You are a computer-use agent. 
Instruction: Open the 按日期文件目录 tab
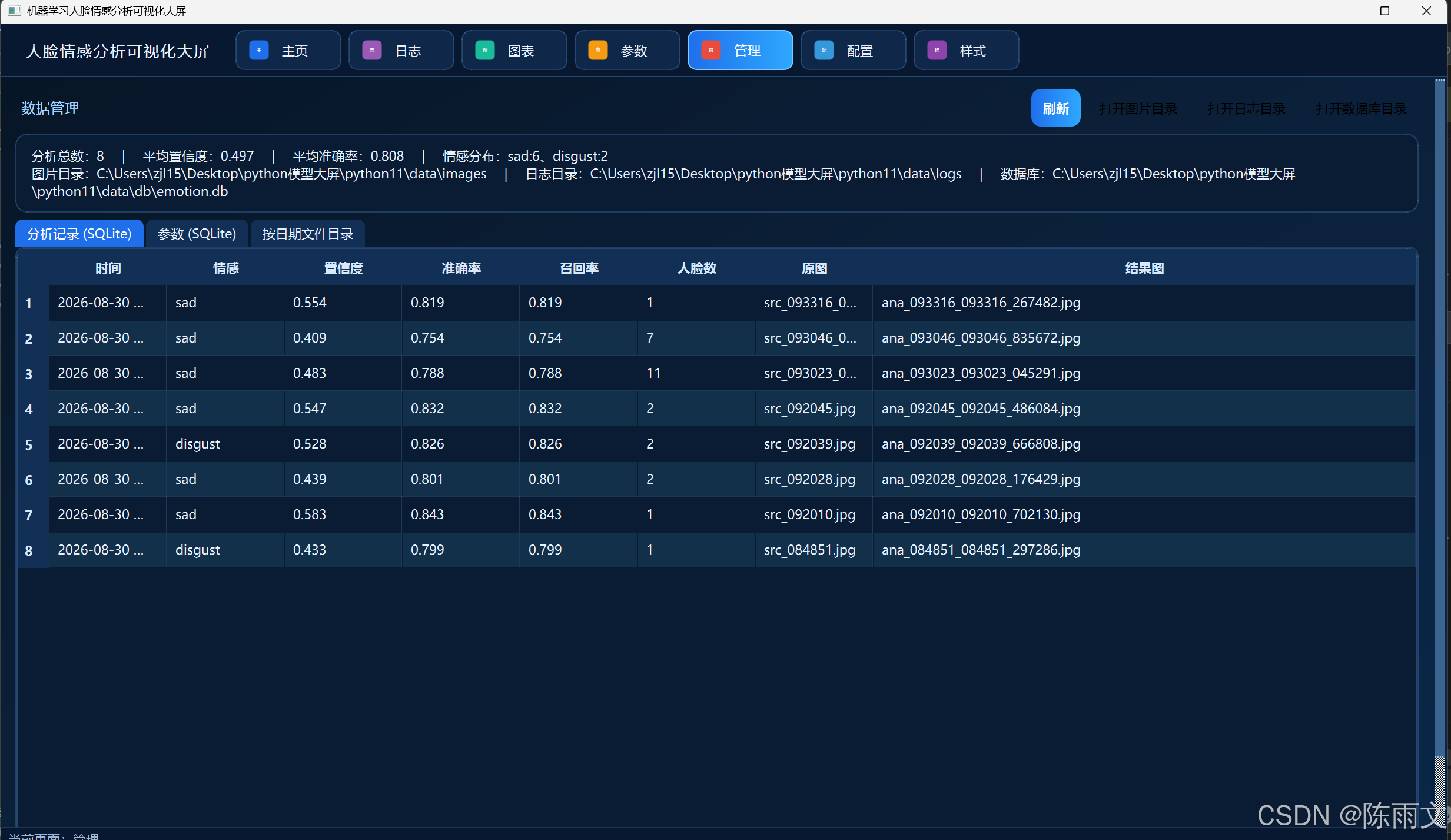click(307, 234)
